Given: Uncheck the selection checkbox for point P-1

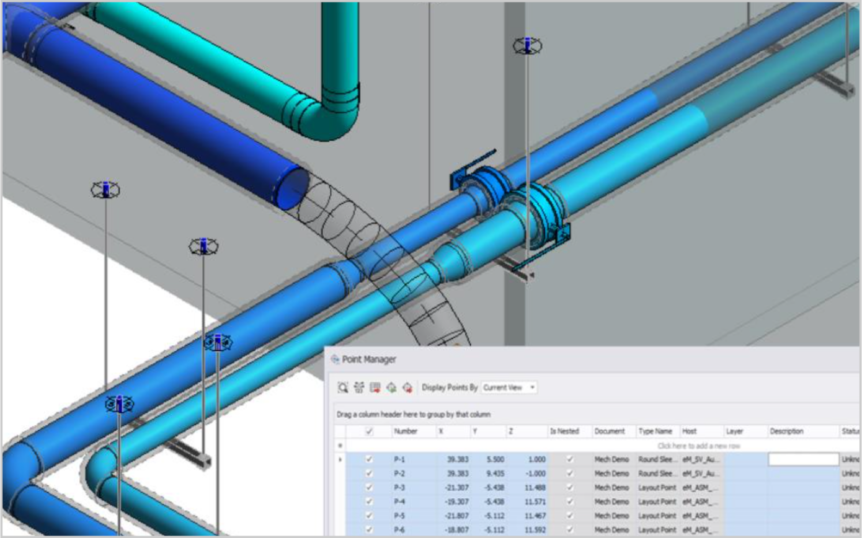Looking at the screenshot, I should 369,459.
